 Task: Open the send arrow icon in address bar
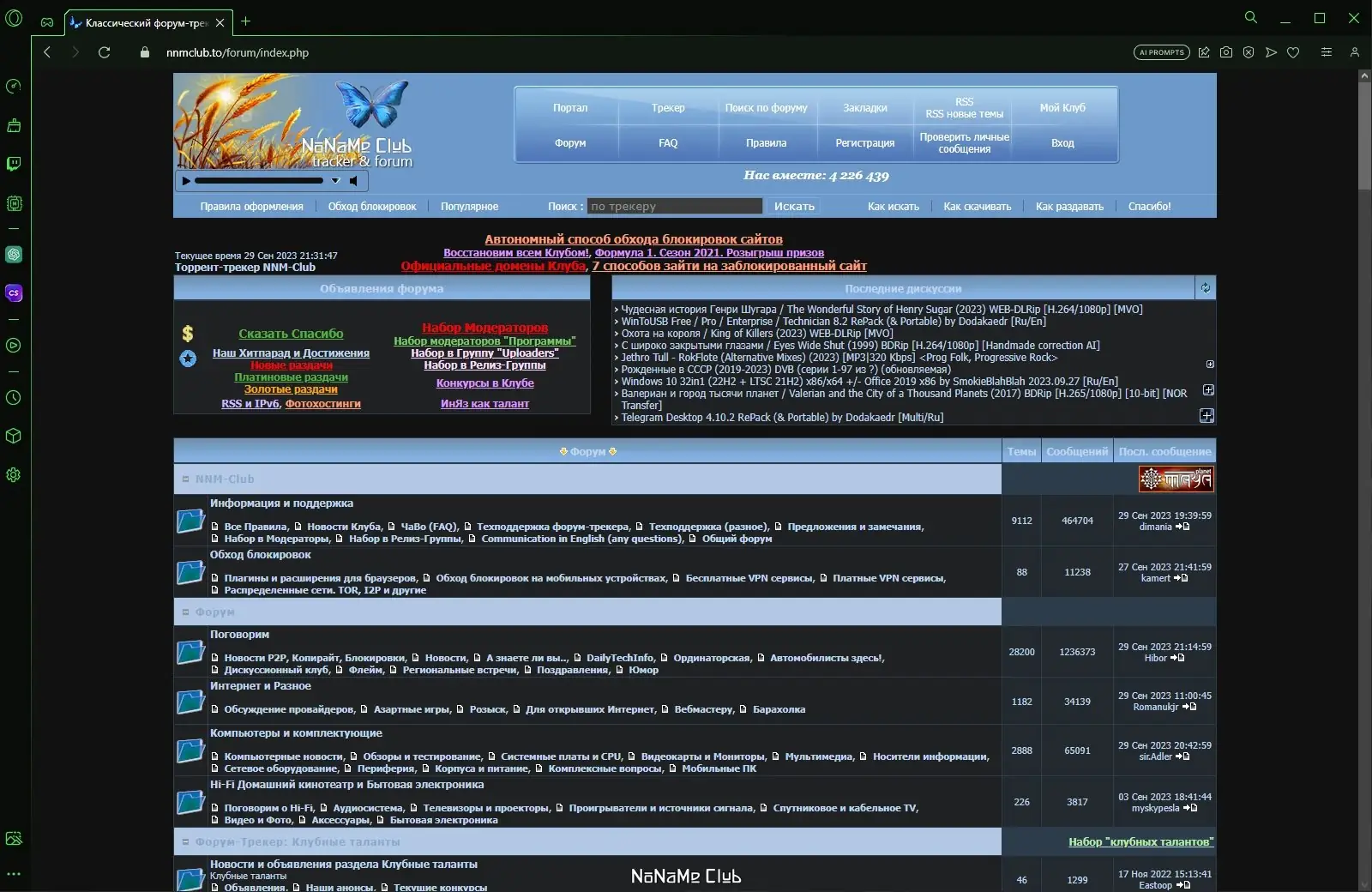pos(1271,52)
